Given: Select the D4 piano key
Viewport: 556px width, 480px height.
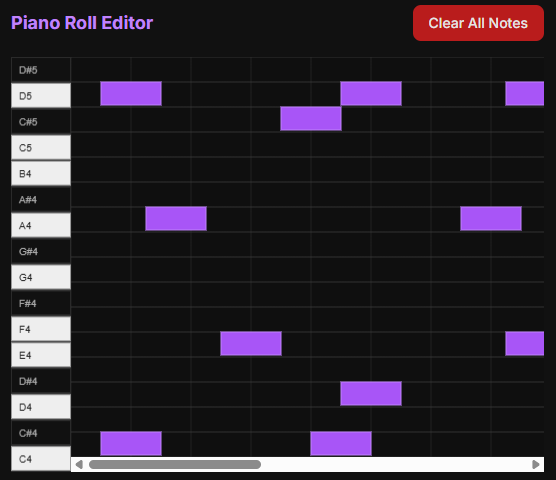Looking at the screenshot, I should click(41, 407).
